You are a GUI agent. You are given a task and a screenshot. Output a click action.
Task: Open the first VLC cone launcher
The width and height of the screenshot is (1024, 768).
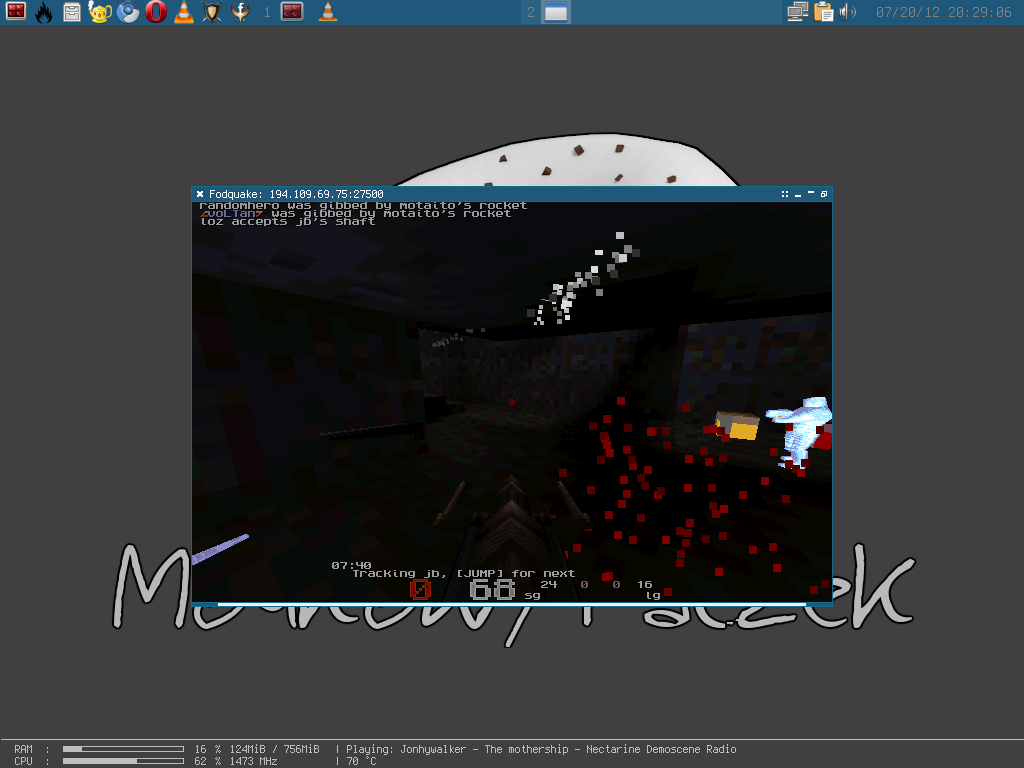[184, 12]
